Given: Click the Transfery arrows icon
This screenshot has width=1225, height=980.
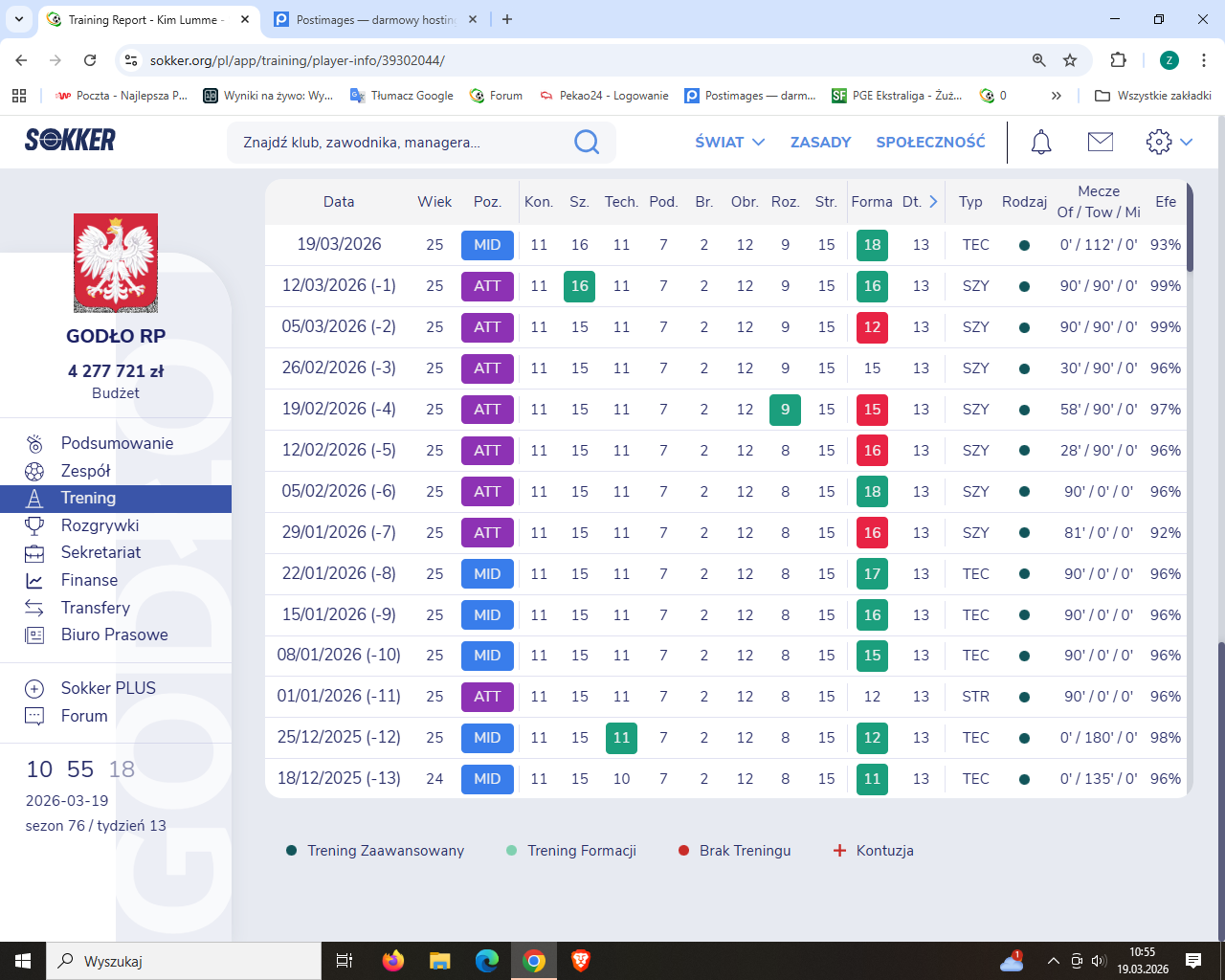Looking at the screenshot, I should click(34, 608).
